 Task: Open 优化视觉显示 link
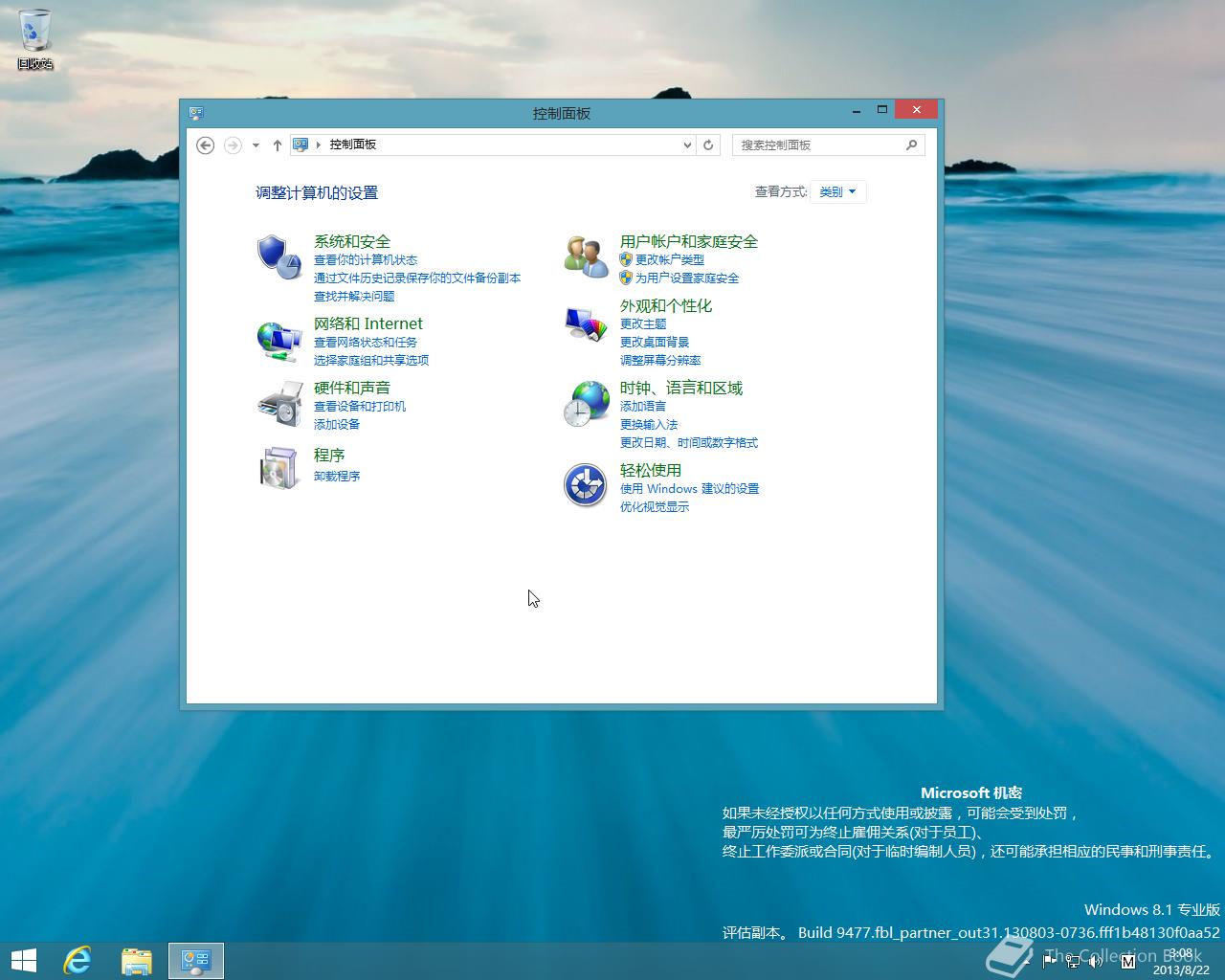pos(655,507)
